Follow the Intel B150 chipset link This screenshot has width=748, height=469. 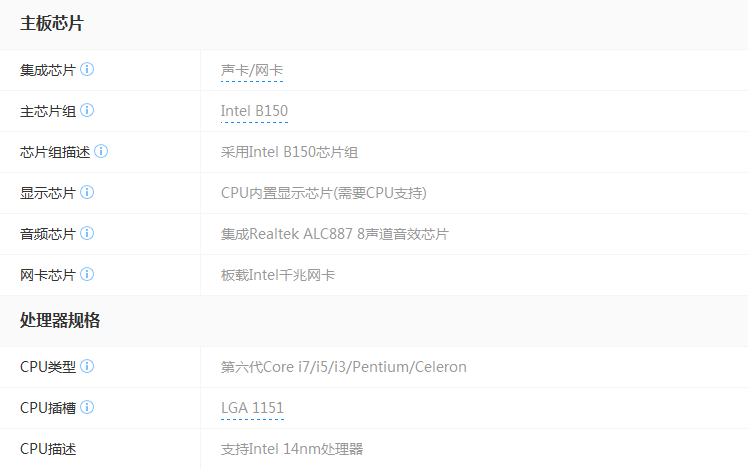click(x=254, y=111)
